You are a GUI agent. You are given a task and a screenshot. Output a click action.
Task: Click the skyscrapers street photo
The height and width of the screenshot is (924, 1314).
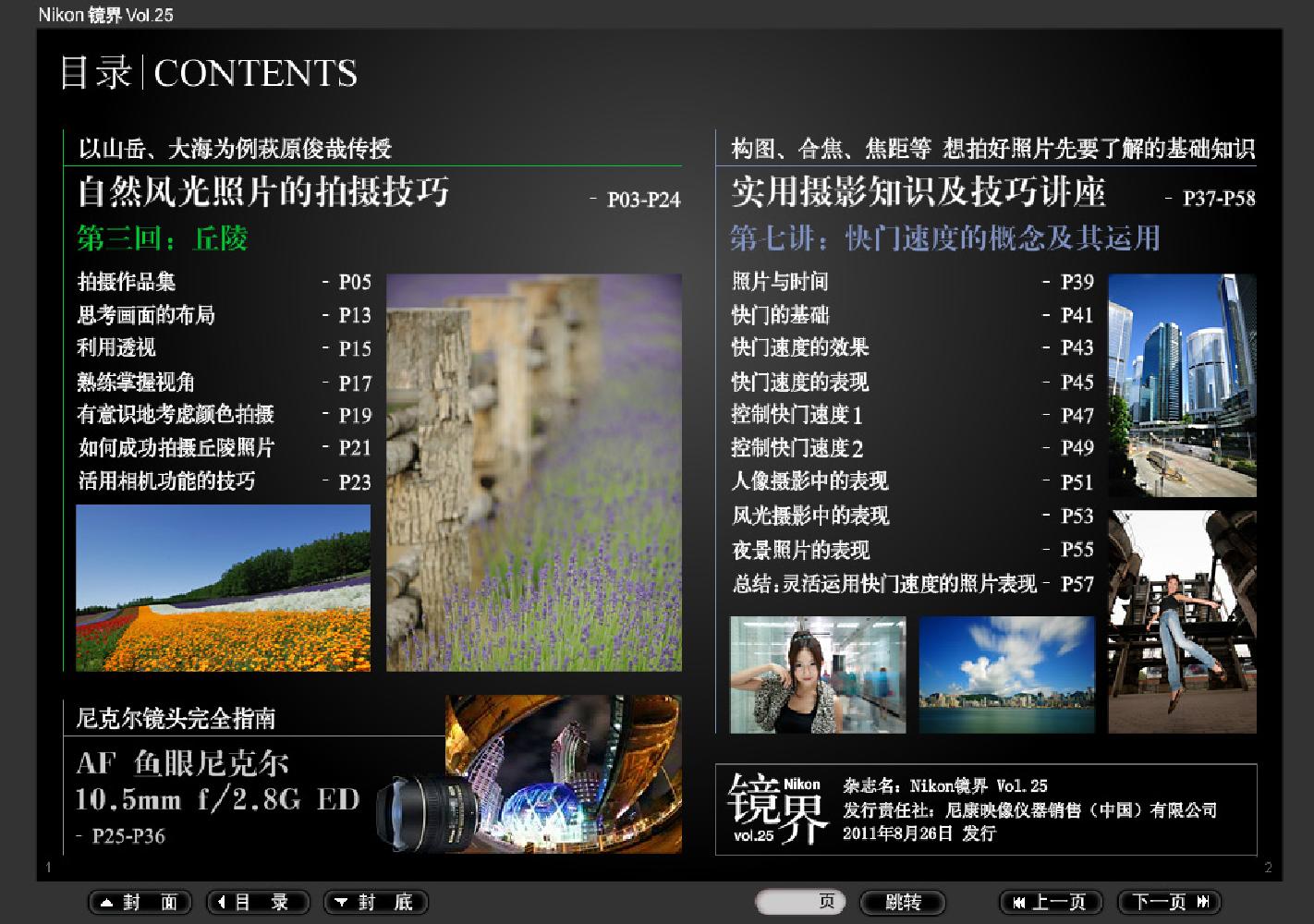(1182, 385)
